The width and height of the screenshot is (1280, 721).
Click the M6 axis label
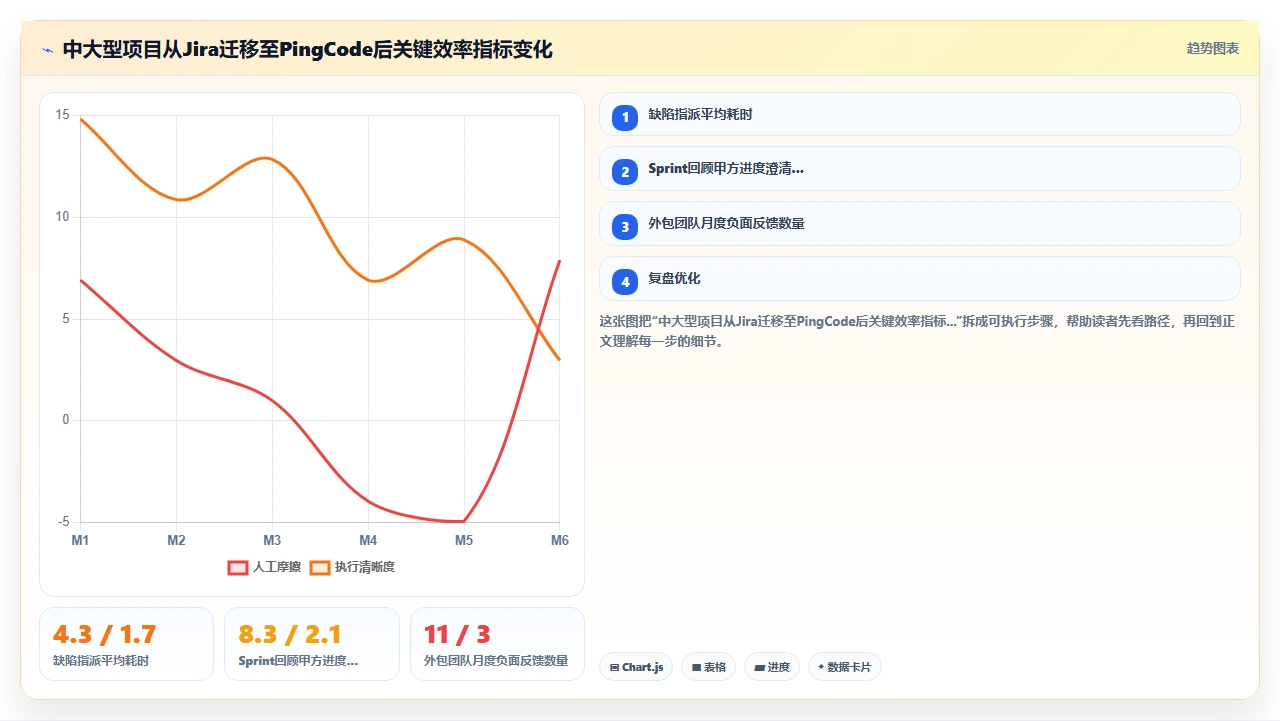pos(560,540)
